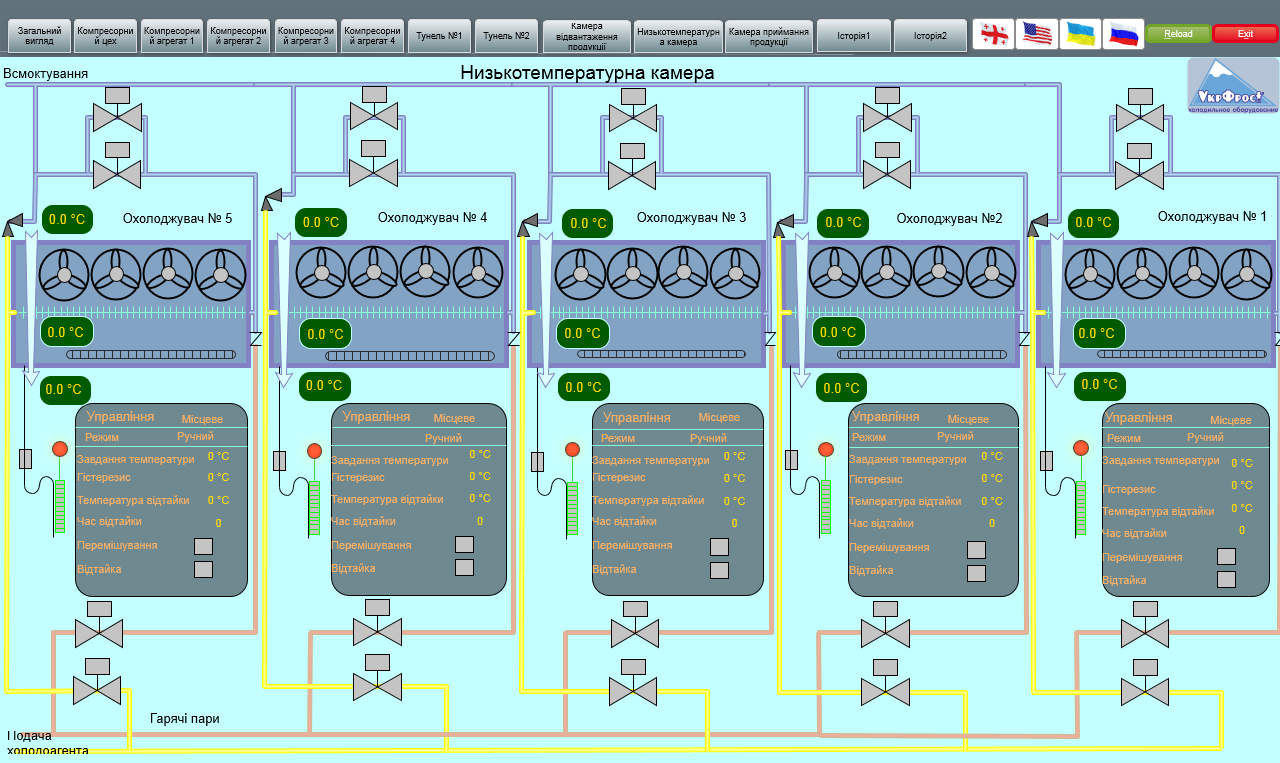Open the Режим 'Ручний' selector for Охолоджувач № 5
This screenshot has height=763, width=1280.
pos(195,436)
